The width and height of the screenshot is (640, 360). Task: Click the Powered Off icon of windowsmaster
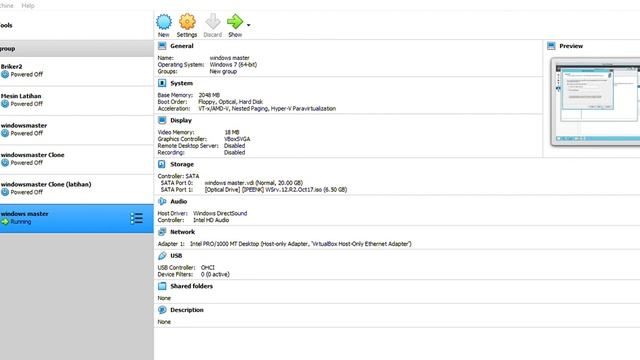[x=5, y=133]
